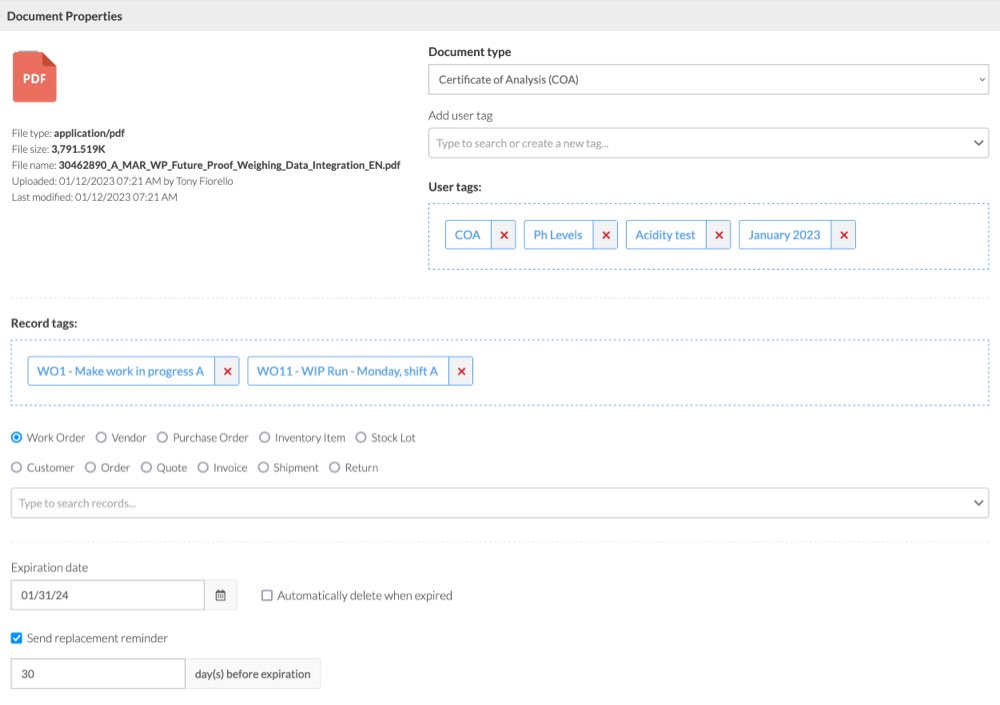This screenshot has height=705, width=1000.
Task: Uncheck Send replacement reminder
Action: 17,638
